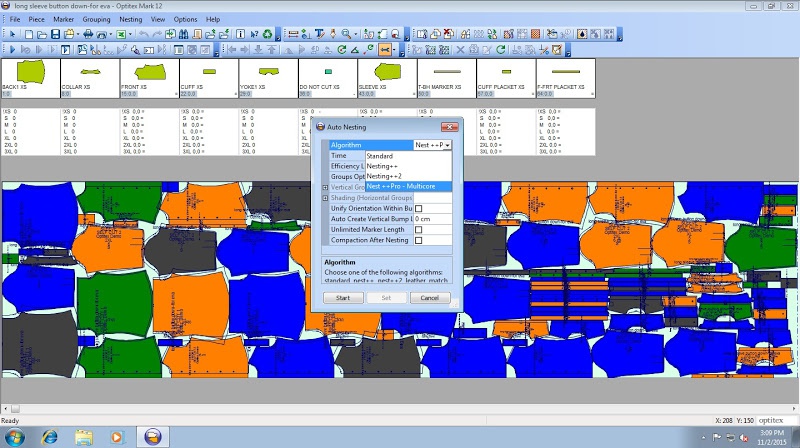Click the Text tool 'T' icon

[320, 34]
